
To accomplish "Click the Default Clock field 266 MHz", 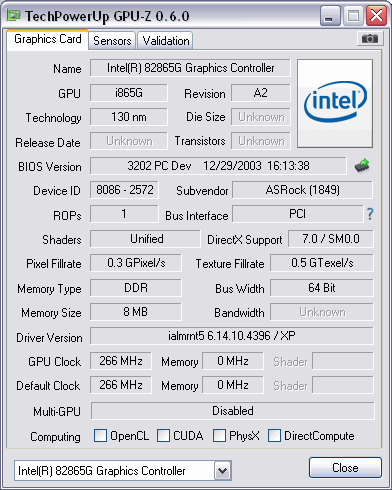I will [121, 385].
